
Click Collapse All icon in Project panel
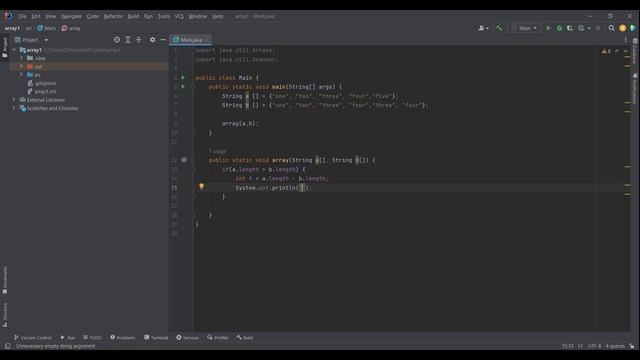pos(138,40)
